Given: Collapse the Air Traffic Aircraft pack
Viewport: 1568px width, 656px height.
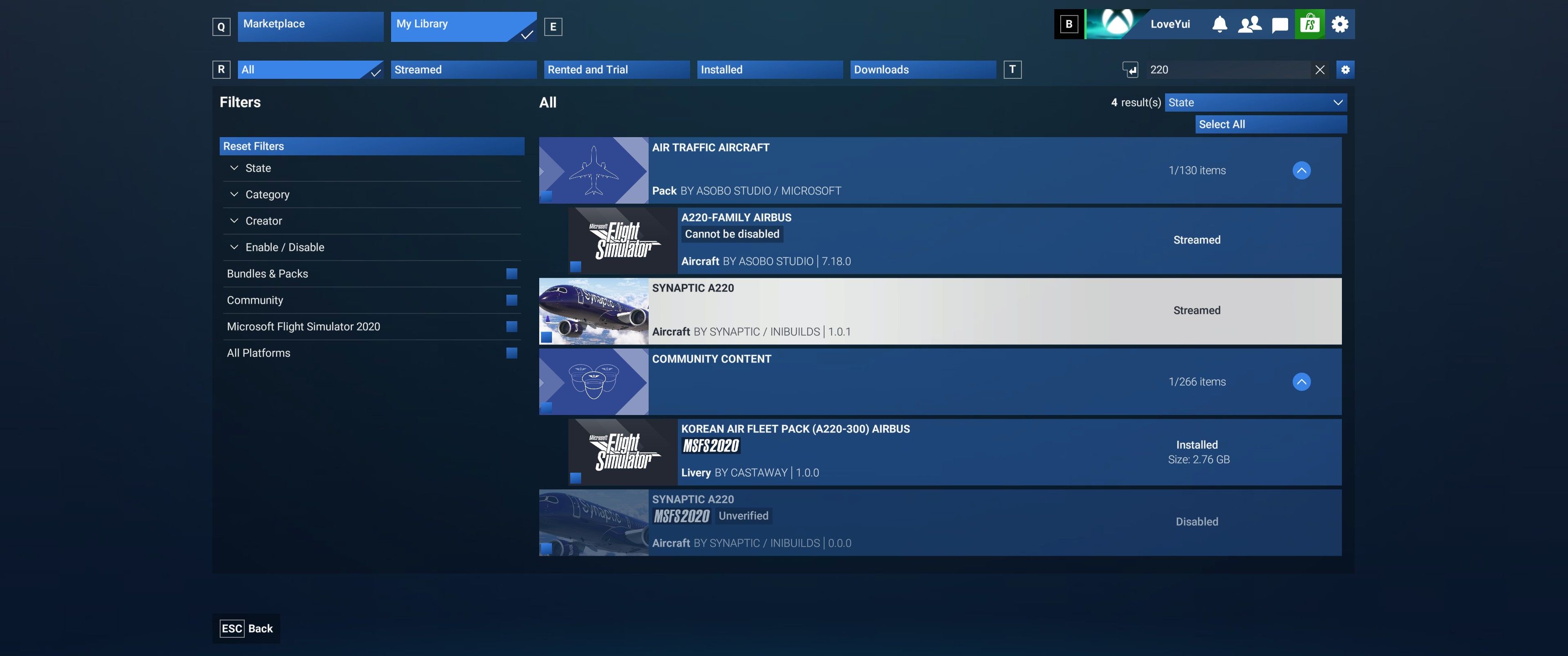Looking at the screenshot, I should [1301, 170].
